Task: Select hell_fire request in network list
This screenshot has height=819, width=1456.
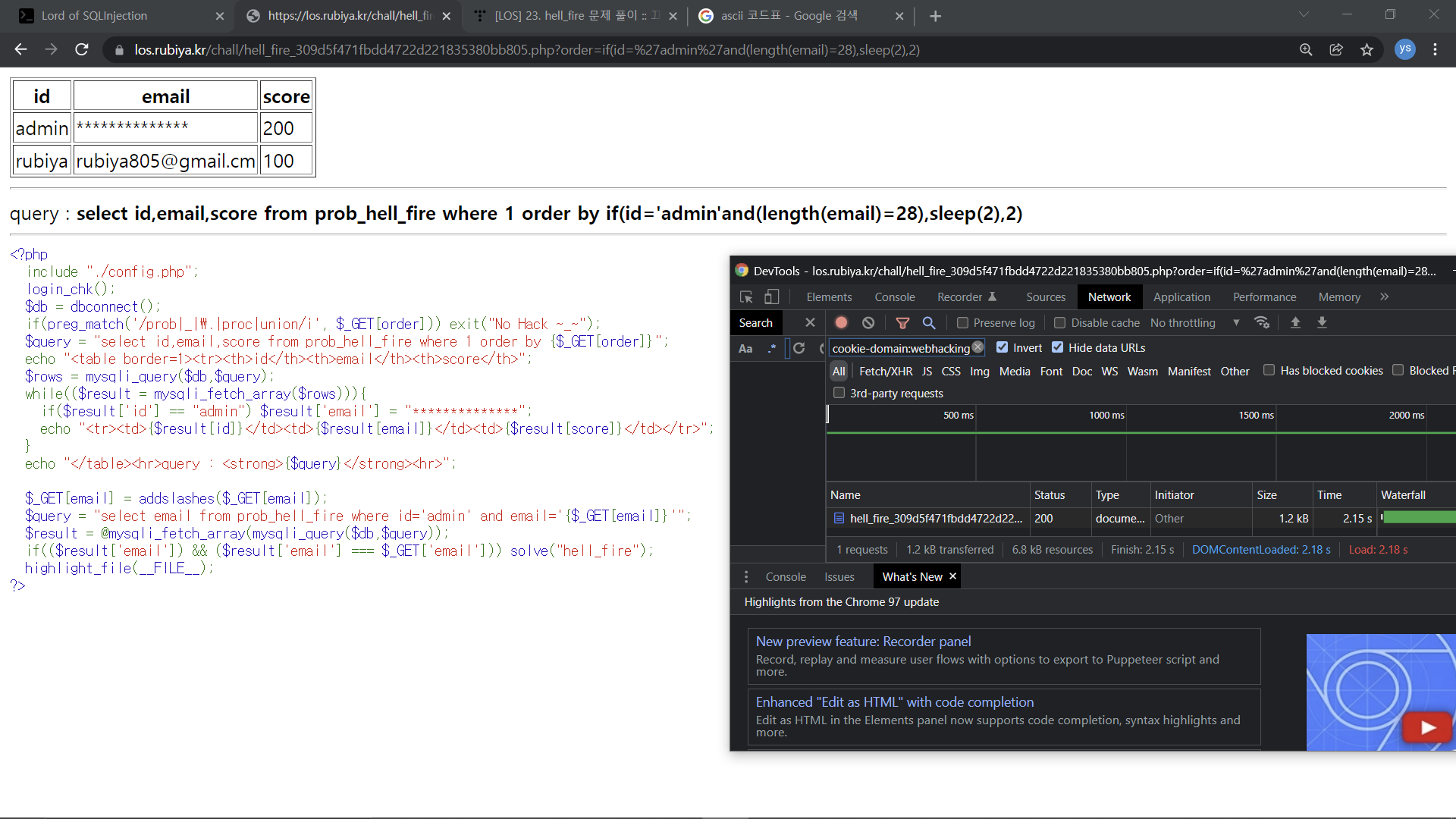Action: (935, 519)
